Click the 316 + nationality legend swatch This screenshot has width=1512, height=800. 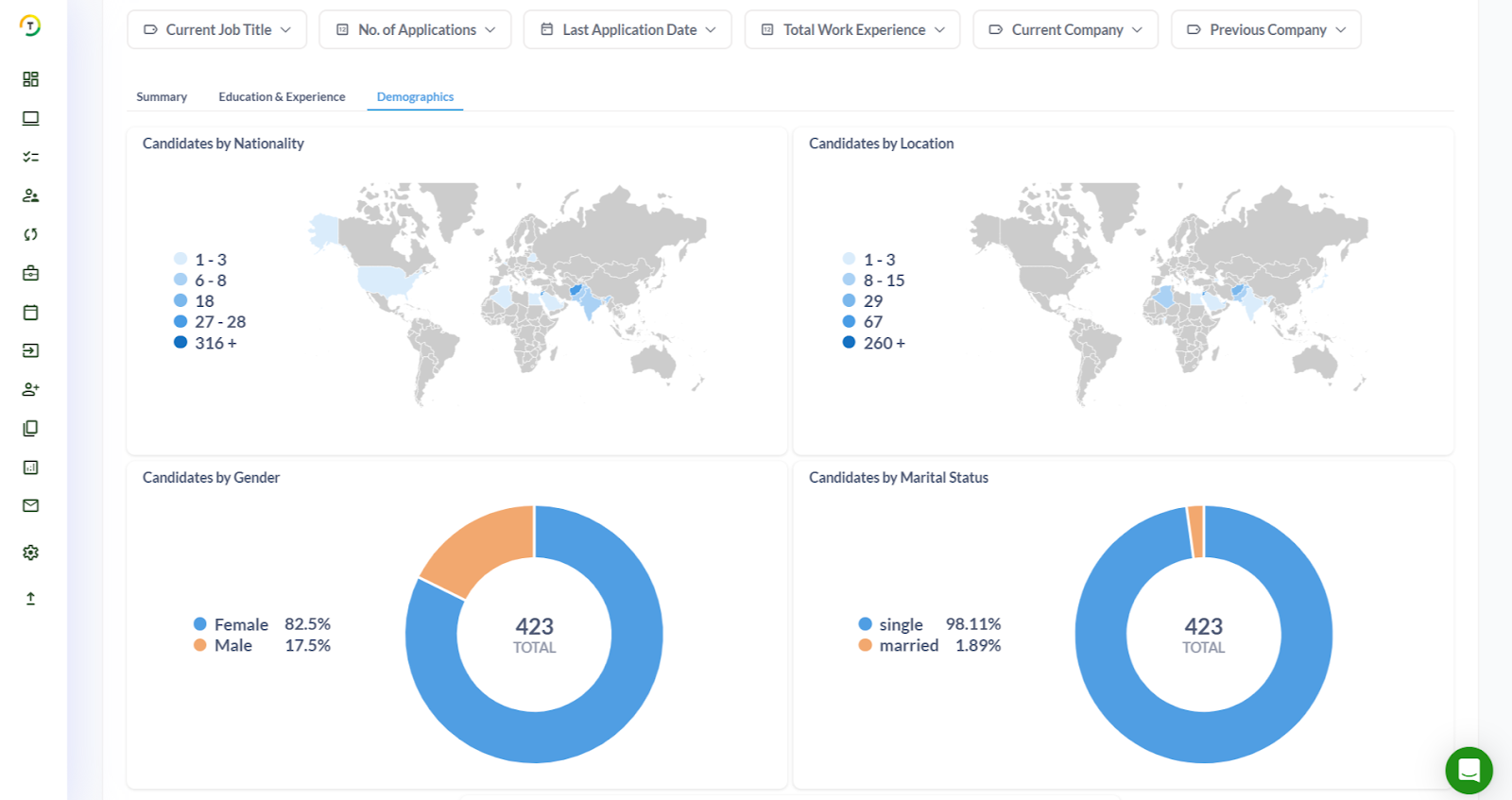[x=180, y=343]
